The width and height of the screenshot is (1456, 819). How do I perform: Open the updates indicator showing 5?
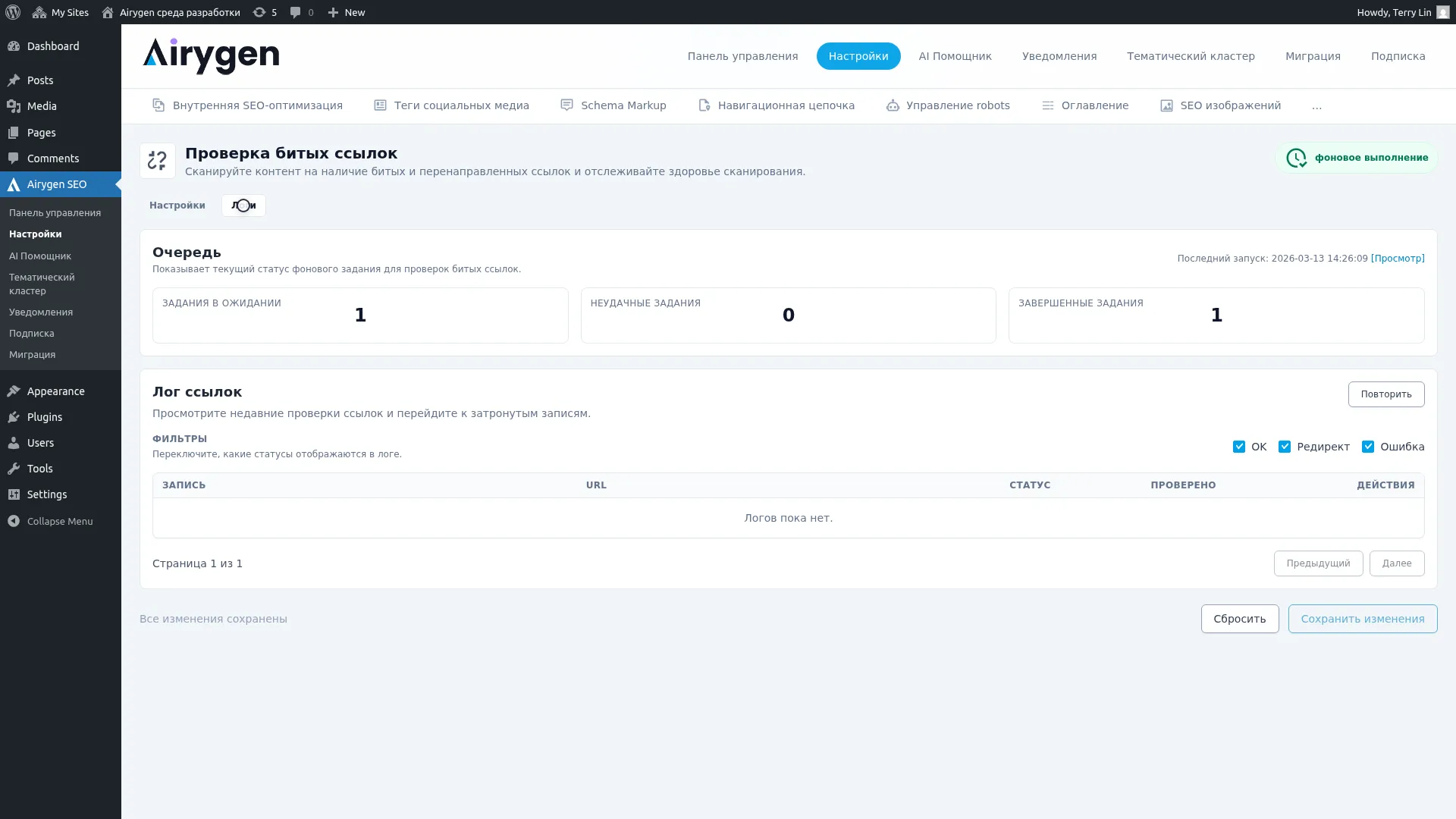(x=265, y=12)
